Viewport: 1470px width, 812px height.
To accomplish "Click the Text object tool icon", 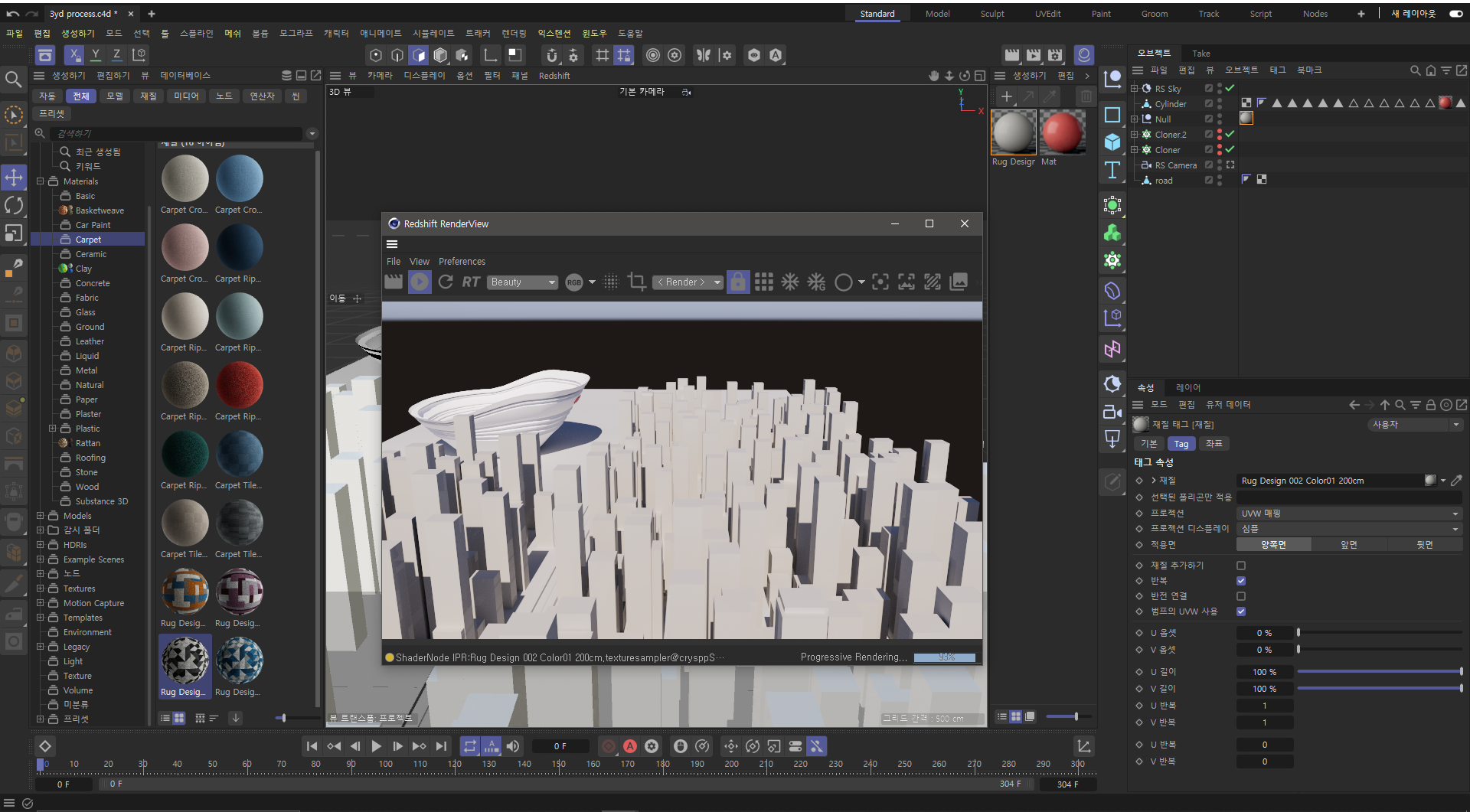I will click(1112, 170).
